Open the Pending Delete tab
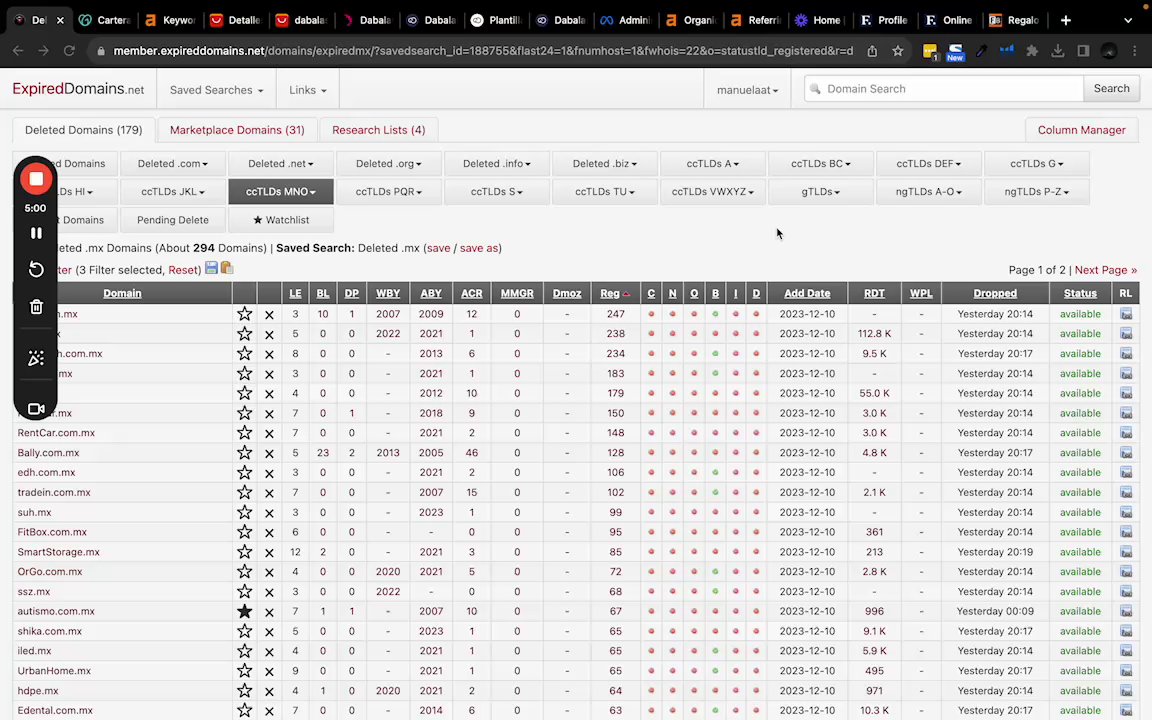This screenshot has height=720, width=1152. point(173,220)
